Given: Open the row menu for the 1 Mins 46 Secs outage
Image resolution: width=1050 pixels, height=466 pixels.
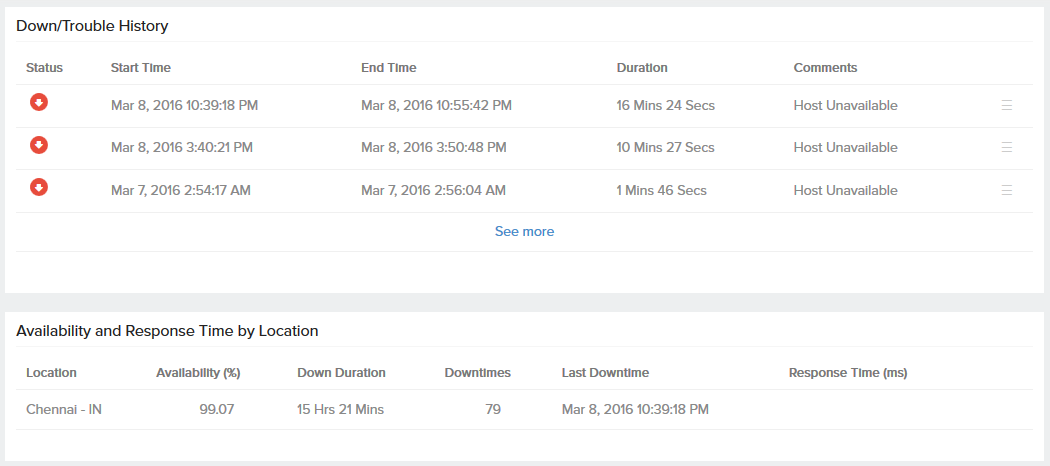Looking at the screenshot, I should click(x=1007, y=190).
